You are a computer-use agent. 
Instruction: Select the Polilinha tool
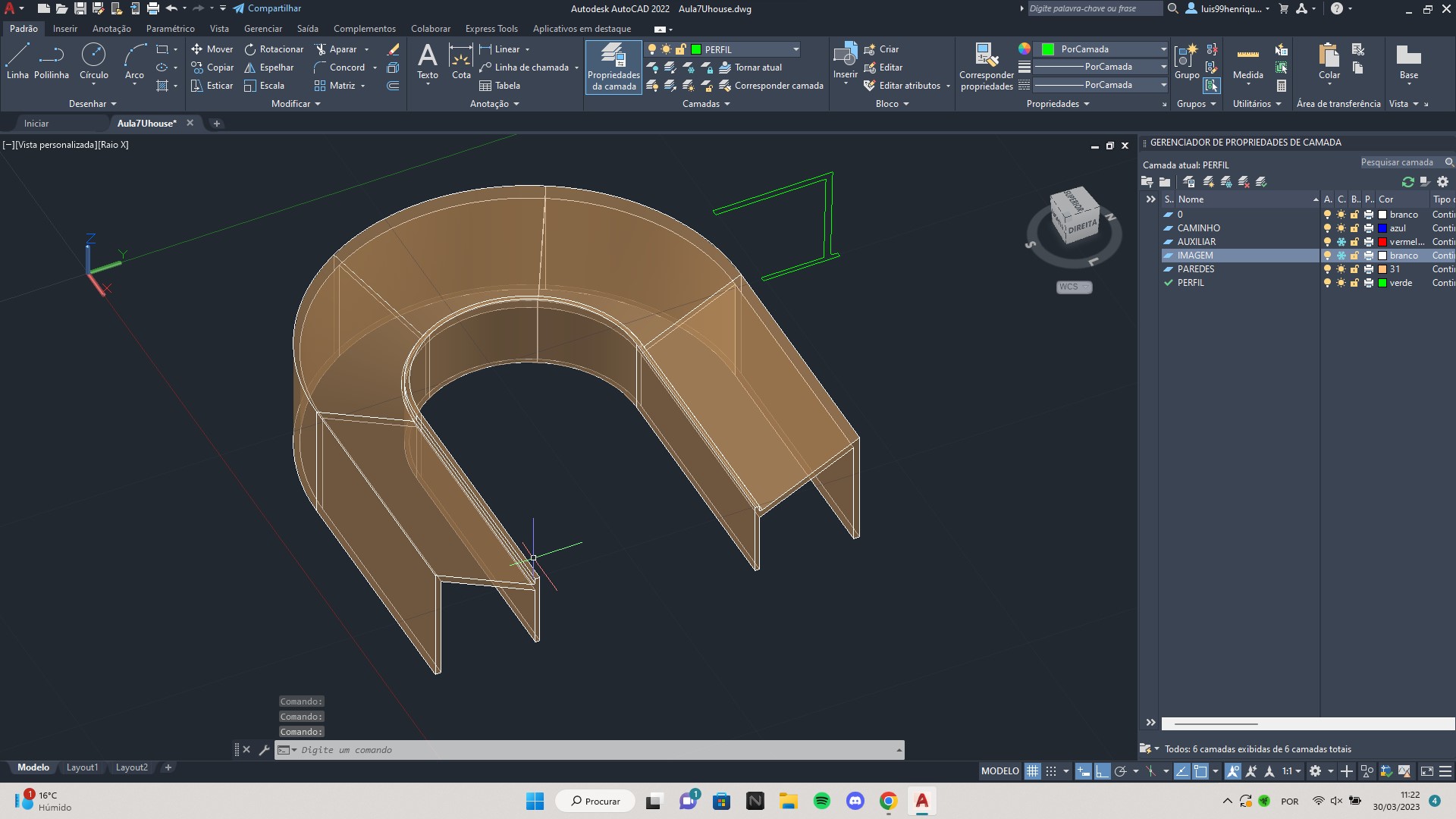[x=52, y=61]
